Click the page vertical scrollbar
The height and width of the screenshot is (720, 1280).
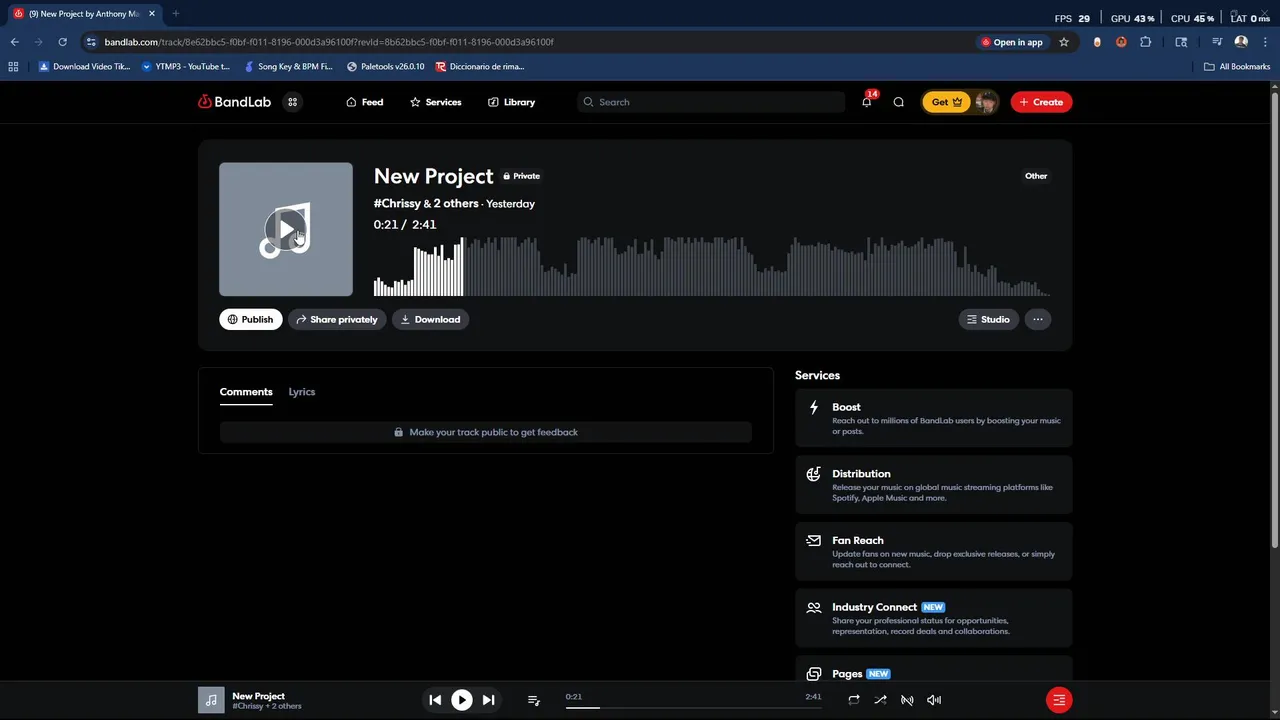point(1274,320)
